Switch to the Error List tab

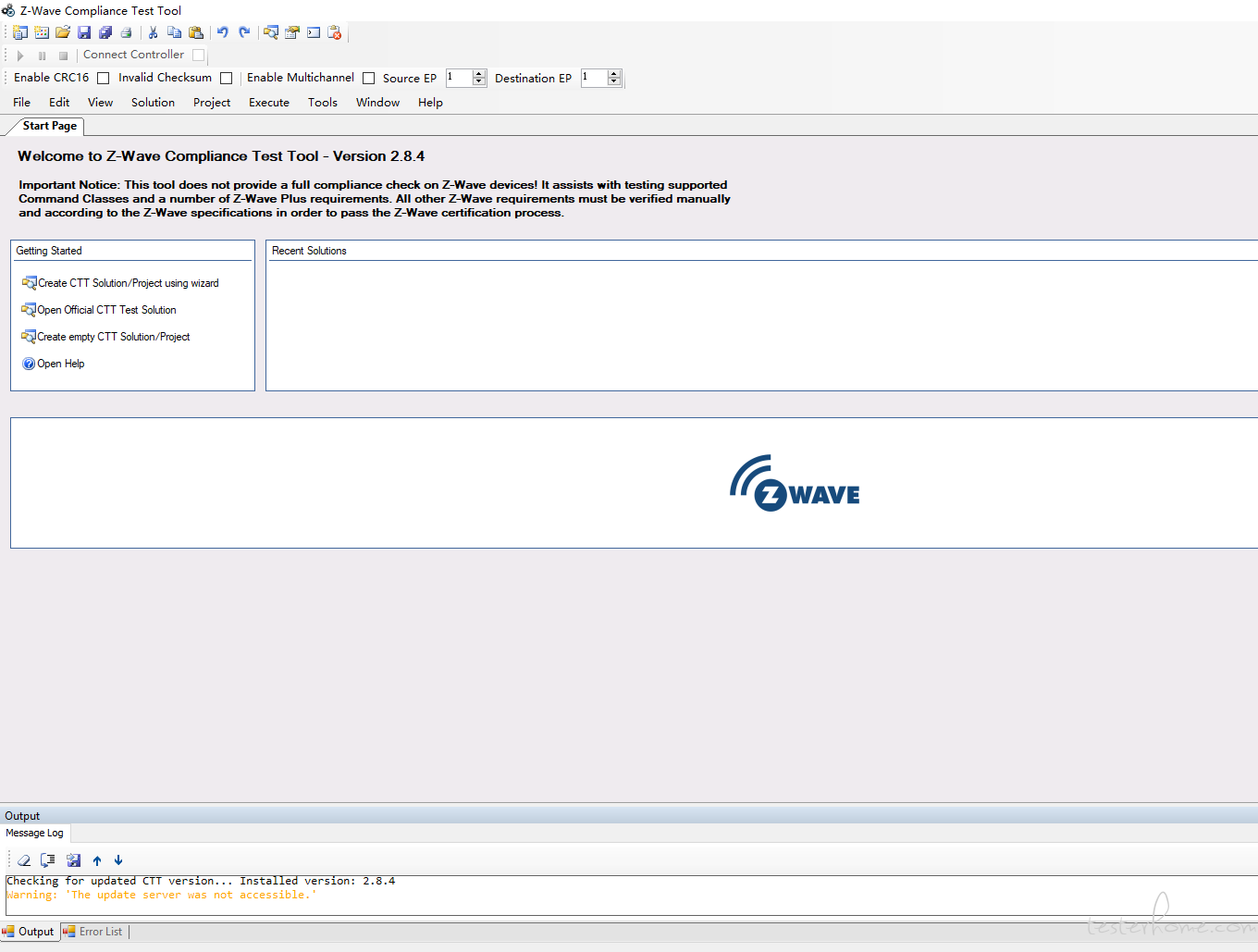(x=93, y=932)
